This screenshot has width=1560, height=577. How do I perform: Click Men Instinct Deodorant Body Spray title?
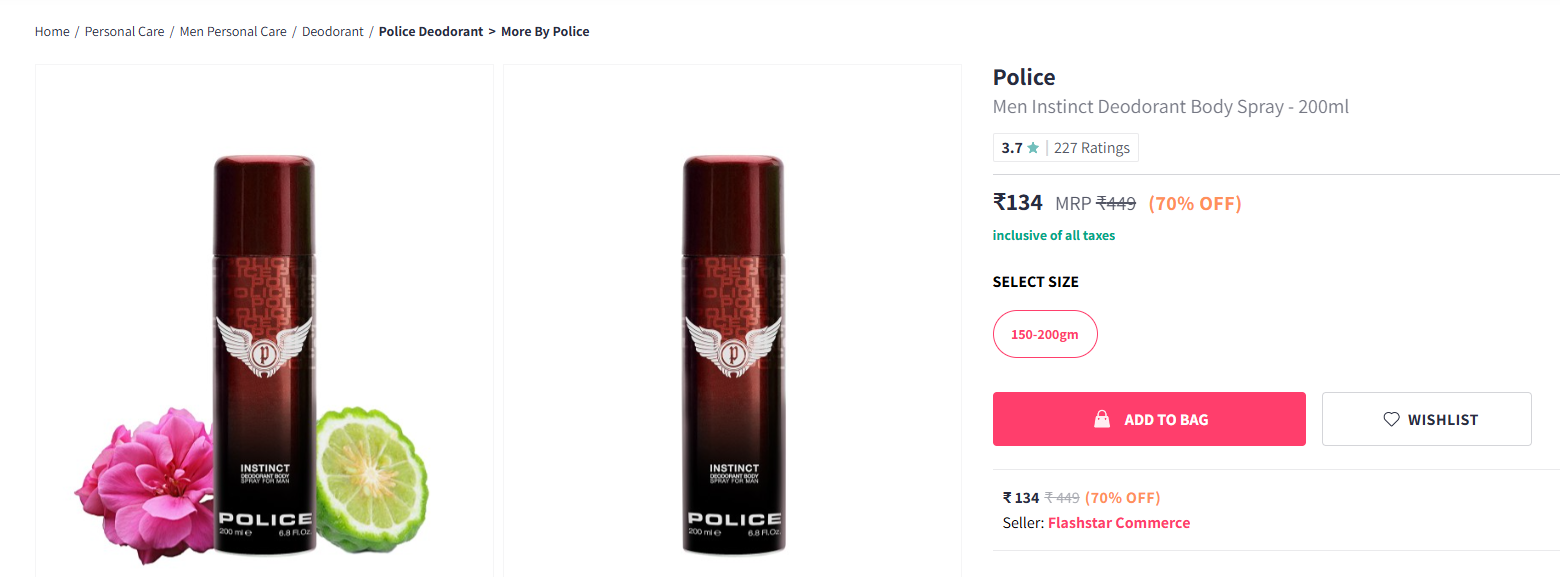tap(1170, 107)
